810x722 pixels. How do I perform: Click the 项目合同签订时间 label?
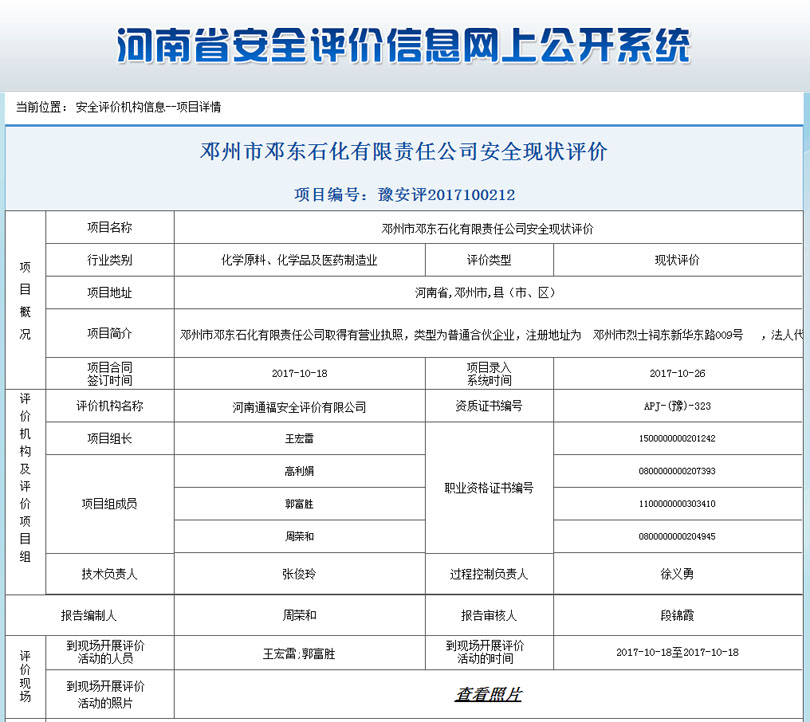click(110, 373)
